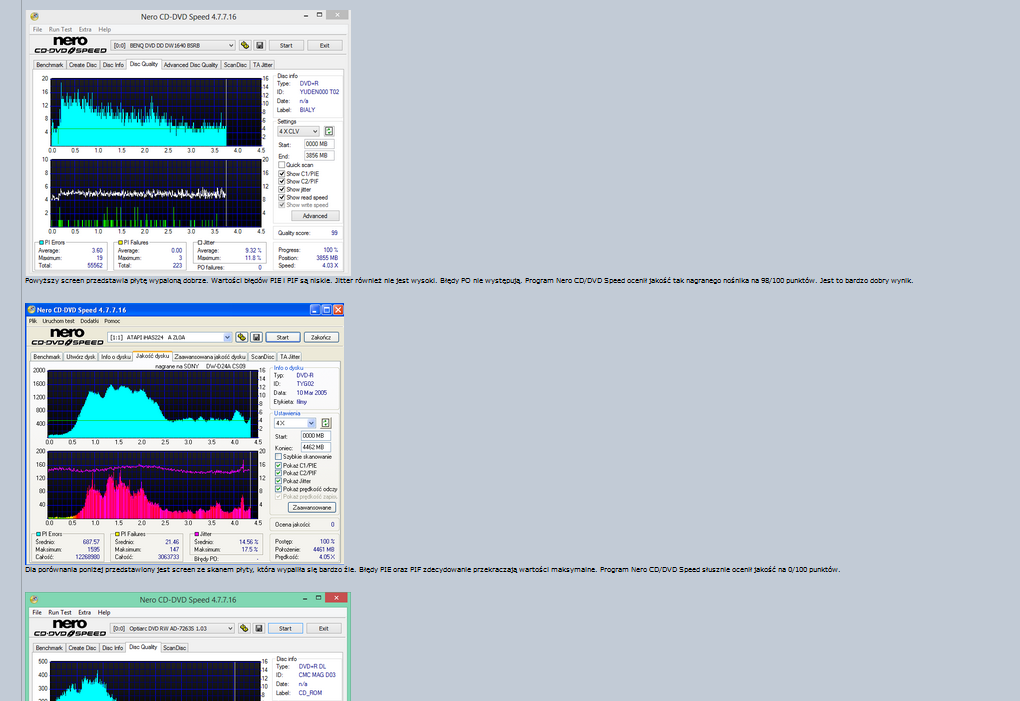Screen dimensions: 1020x701
Task: Click Start button in BENQ window
Action: 286,46
